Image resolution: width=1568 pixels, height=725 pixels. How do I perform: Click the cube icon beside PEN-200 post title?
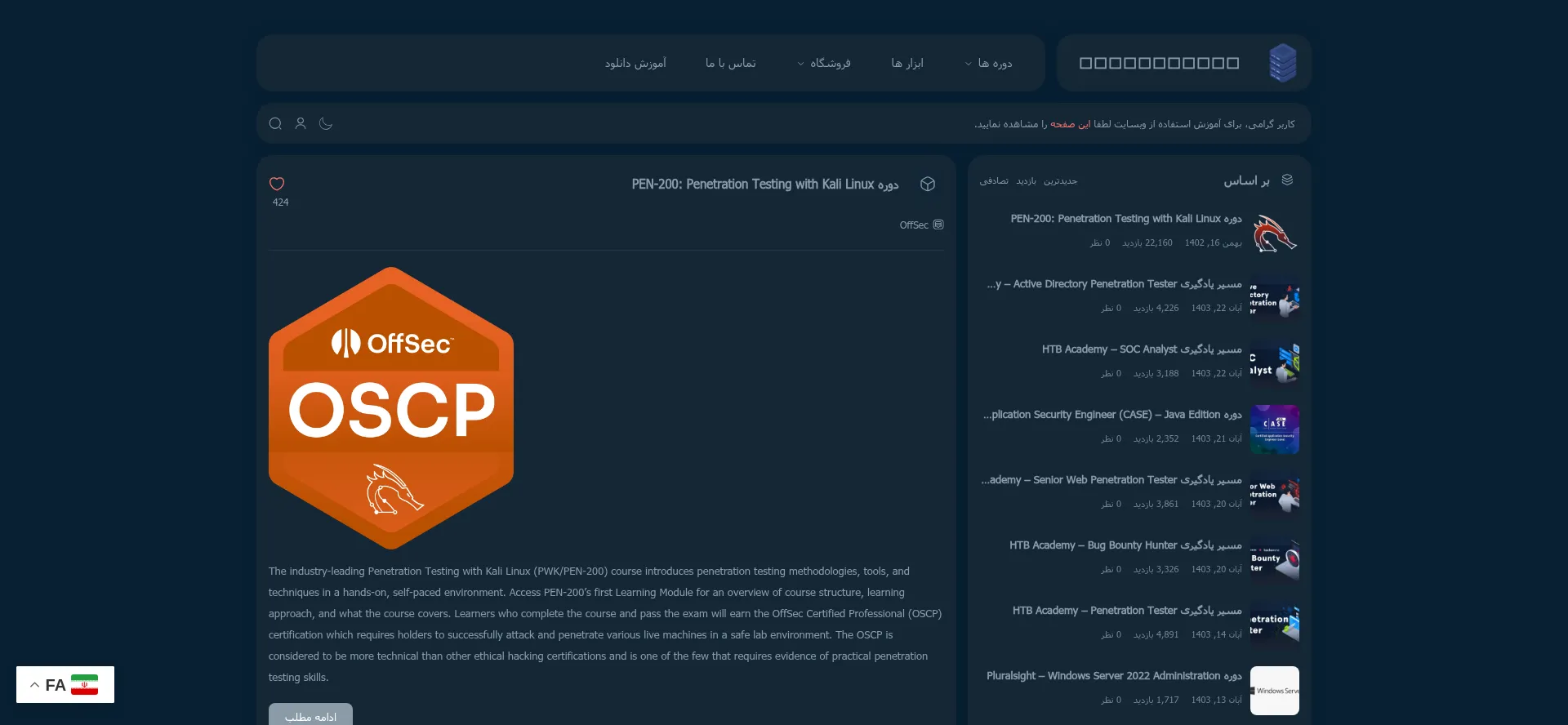pos(928,184)
